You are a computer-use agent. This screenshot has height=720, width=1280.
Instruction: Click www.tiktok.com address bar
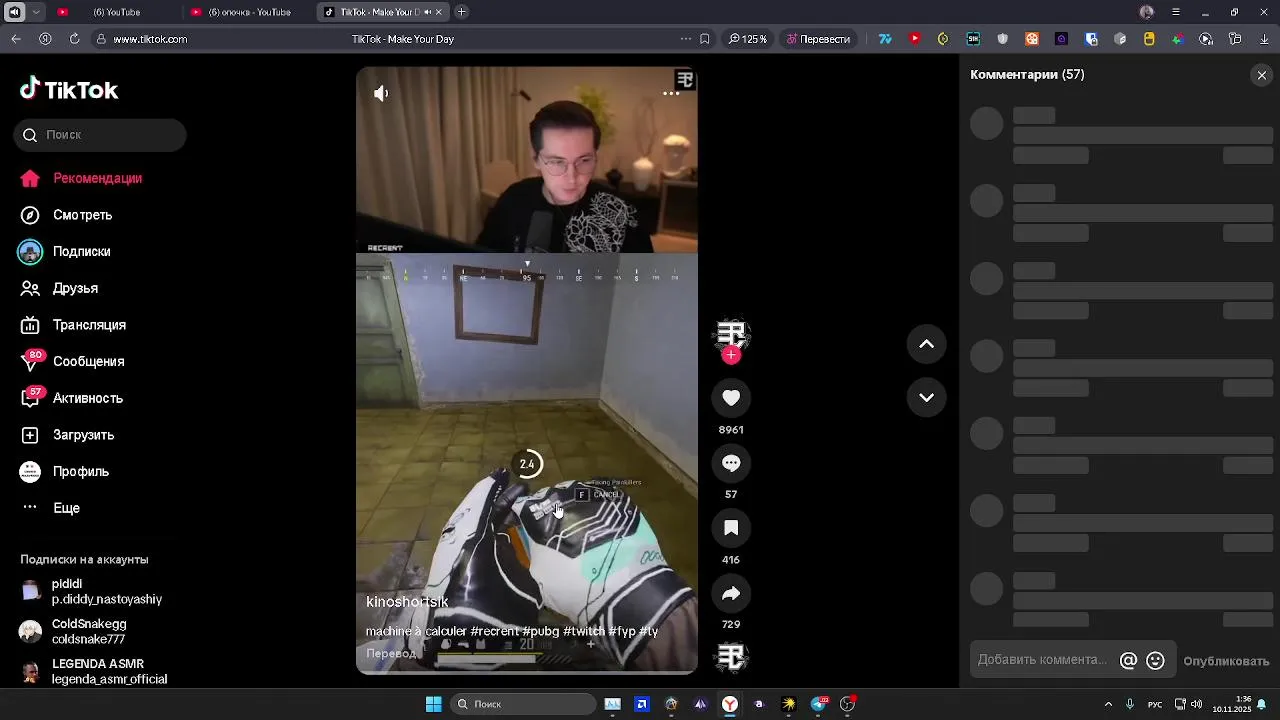[x=150, y=39]
